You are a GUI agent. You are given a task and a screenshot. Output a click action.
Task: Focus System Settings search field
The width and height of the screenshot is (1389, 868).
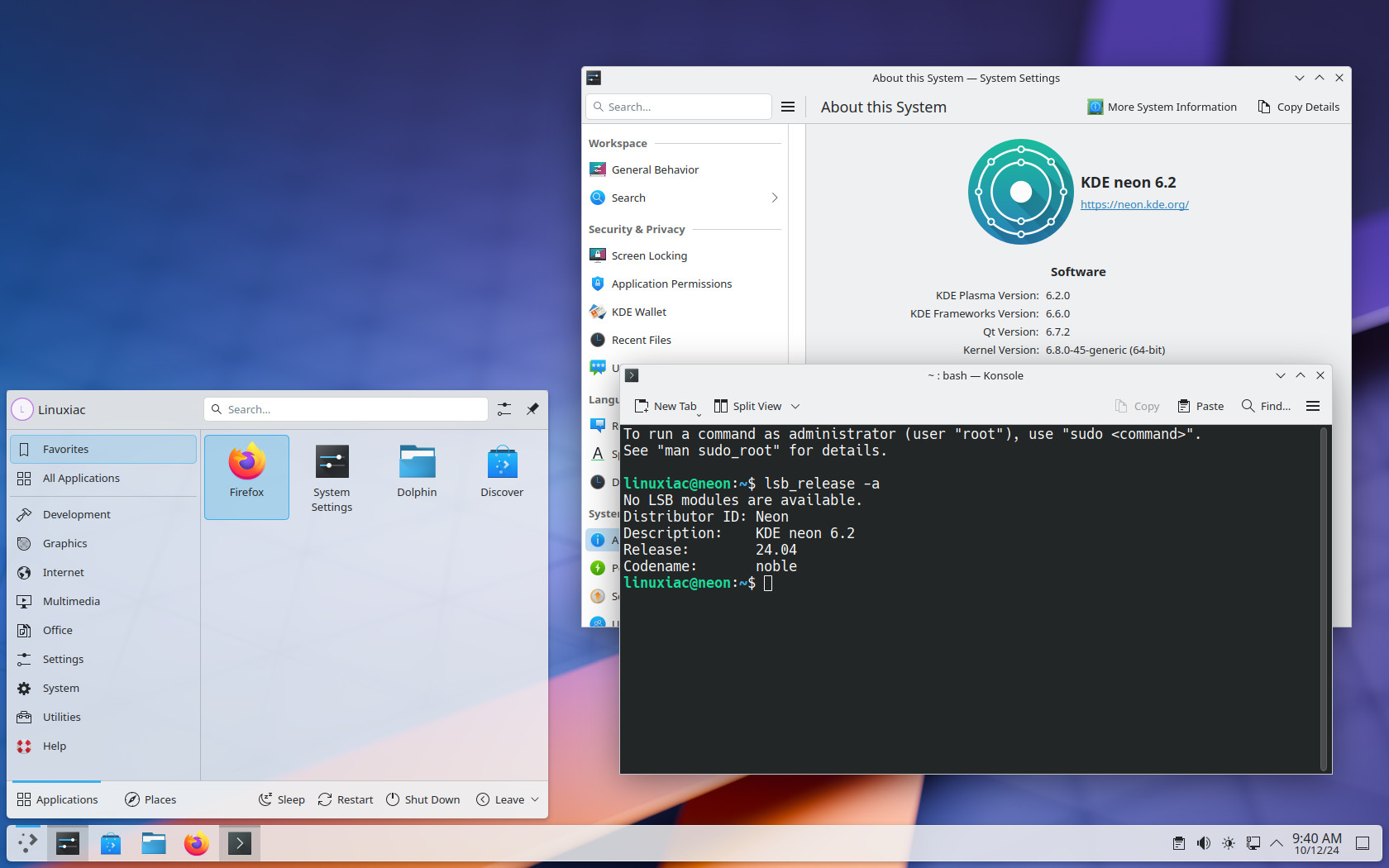(x=679, y=107)
